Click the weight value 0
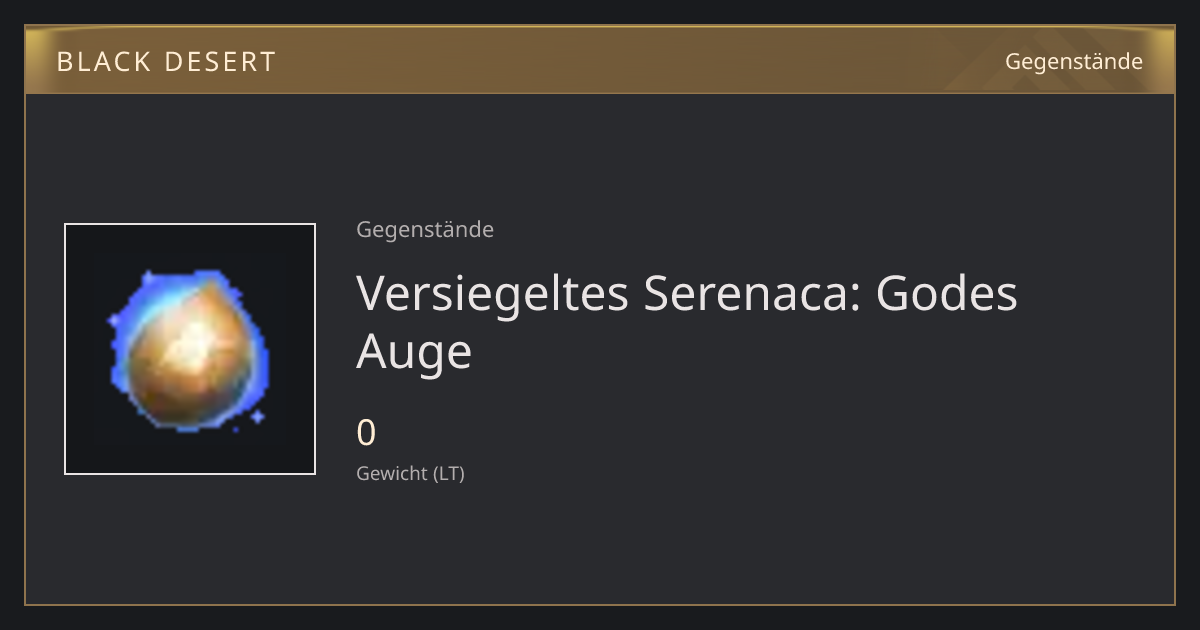 point(366,433)
